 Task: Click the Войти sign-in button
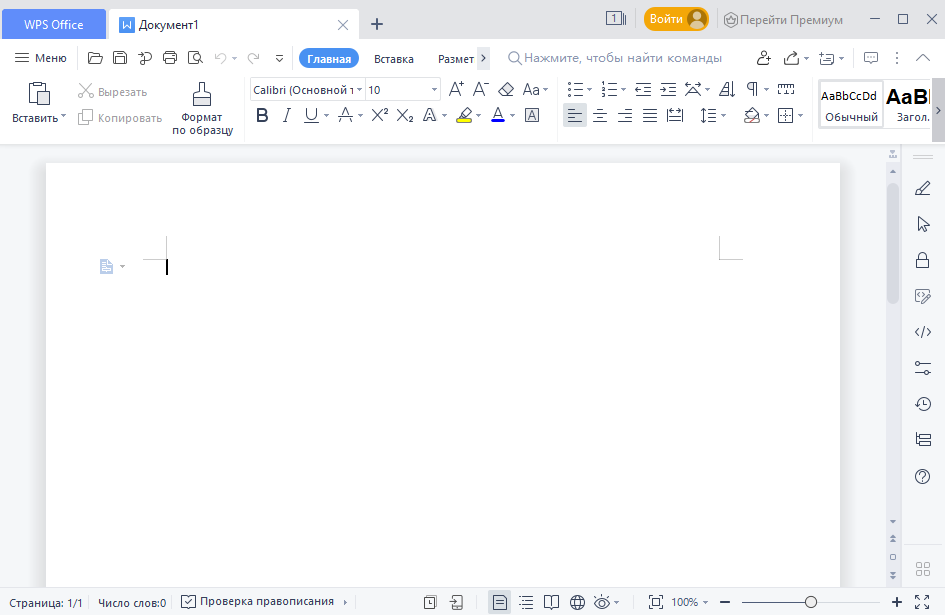click(676, 20)
